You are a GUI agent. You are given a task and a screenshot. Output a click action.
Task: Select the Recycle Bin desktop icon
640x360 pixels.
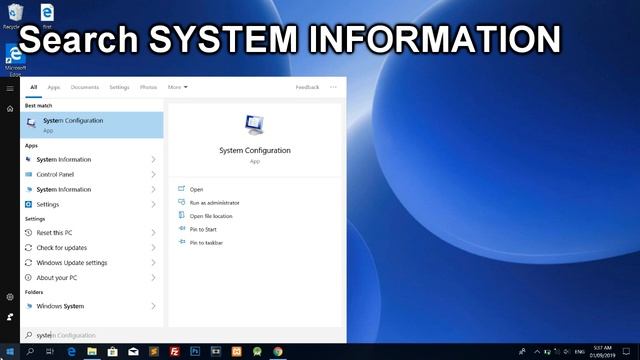[x=15, y=16]
